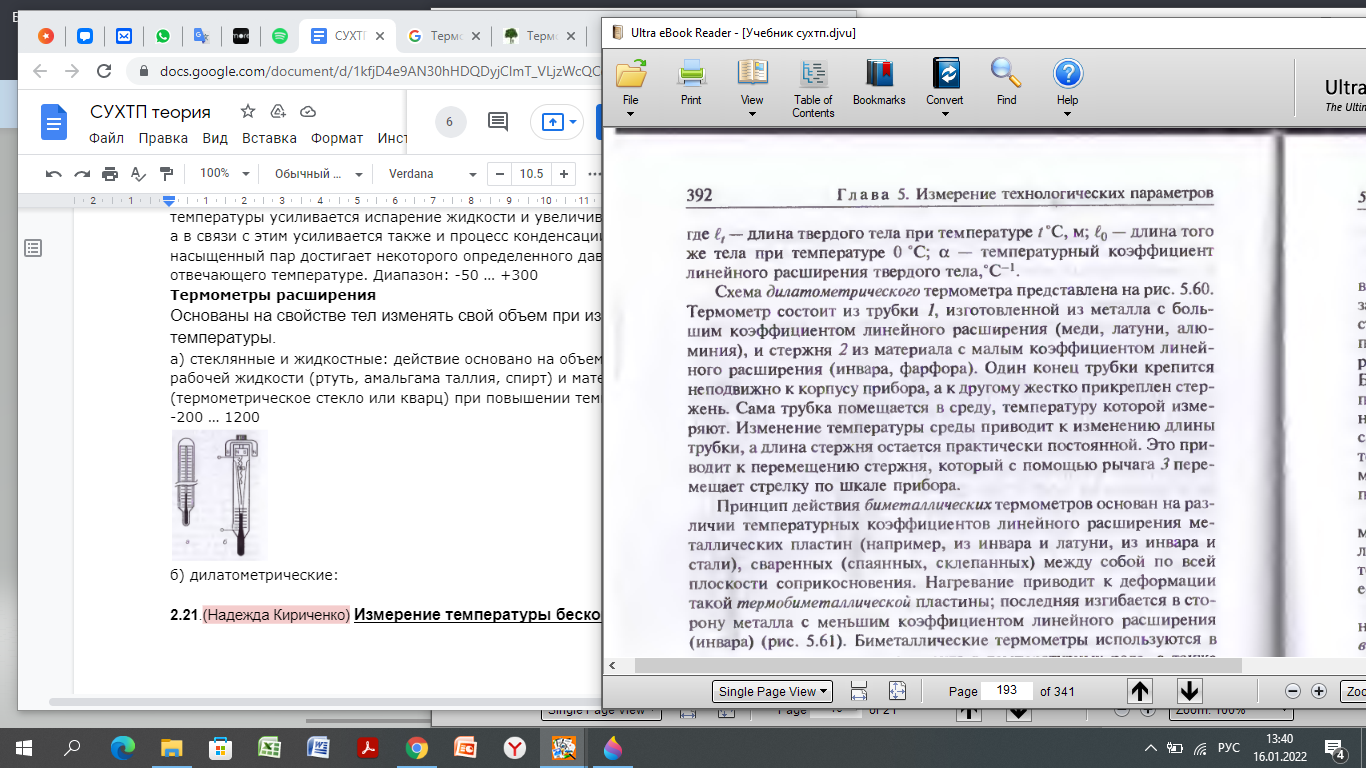This screenshot has height=768, width=1366.
Task: Decrease font size in Google Docs
Action: (x=500, y=173)
